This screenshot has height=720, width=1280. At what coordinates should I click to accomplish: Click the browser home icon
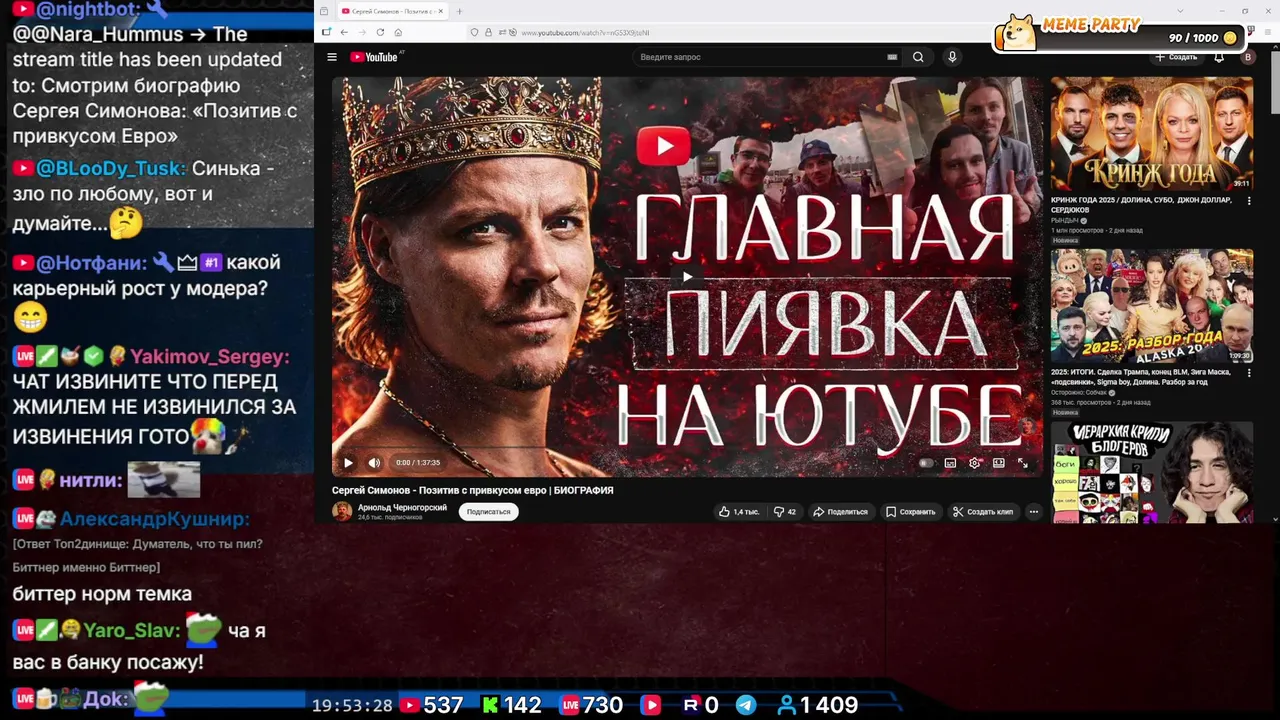(x=398, y=32)
